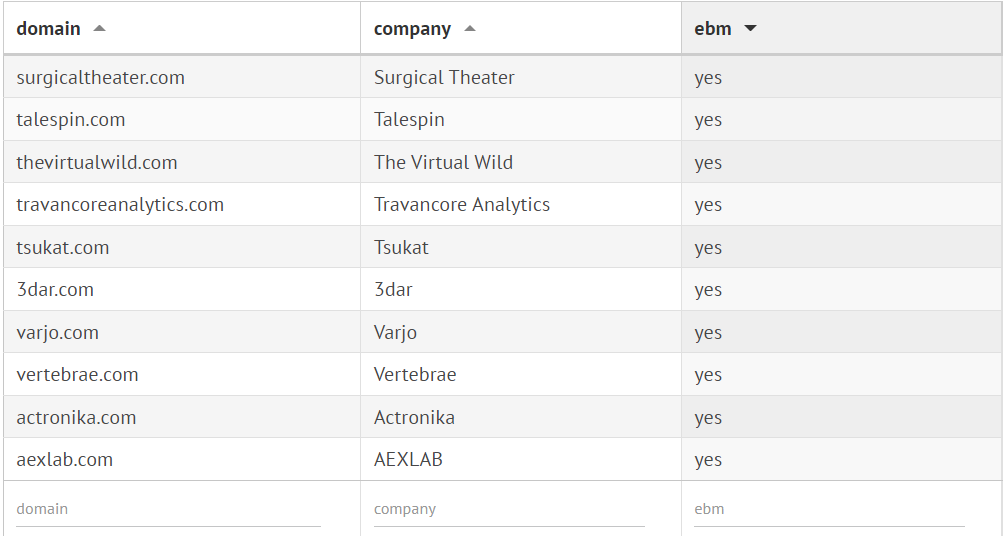Focus the company filter input field
1006x536 pixels.
508,509
